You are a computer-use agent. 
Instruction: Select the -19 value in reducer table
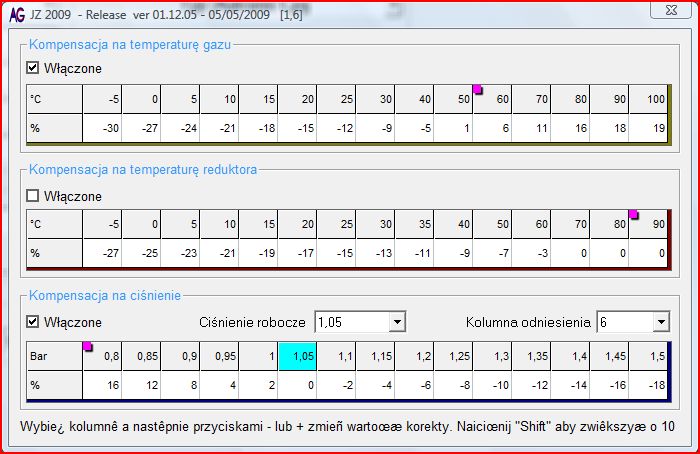[258, 253]
